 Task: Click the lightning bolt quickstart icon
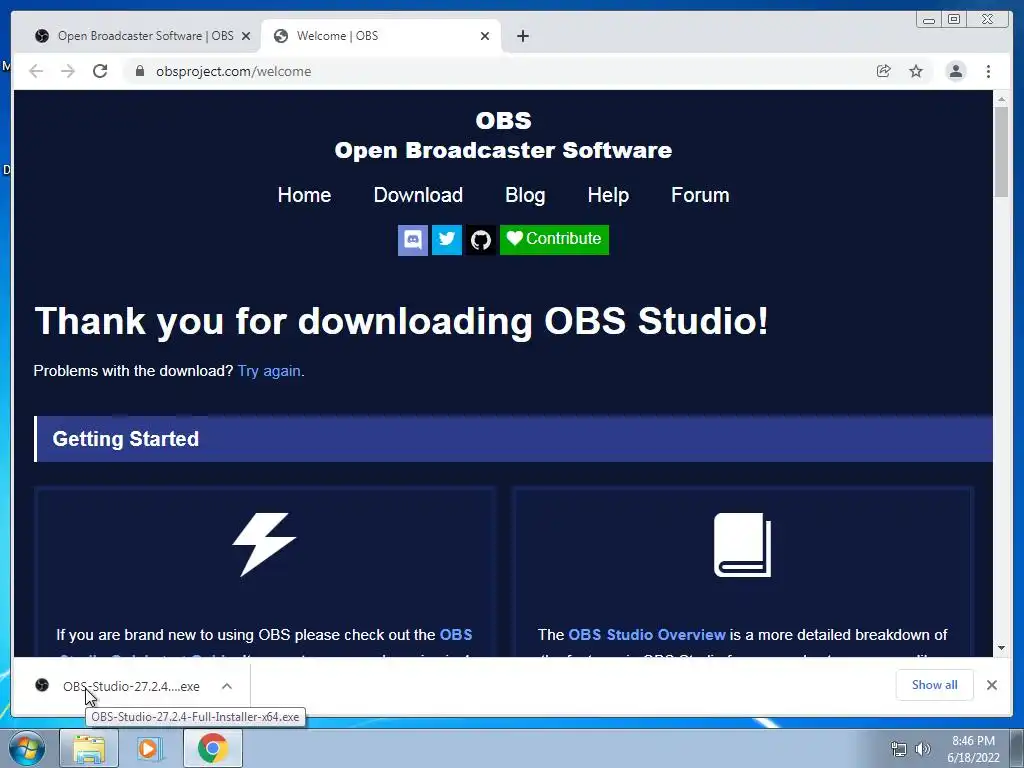pos(264,544)
